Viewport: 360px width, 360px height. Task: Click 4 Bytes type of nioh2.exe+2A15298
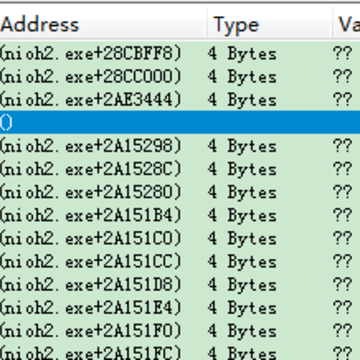point(242,146)
